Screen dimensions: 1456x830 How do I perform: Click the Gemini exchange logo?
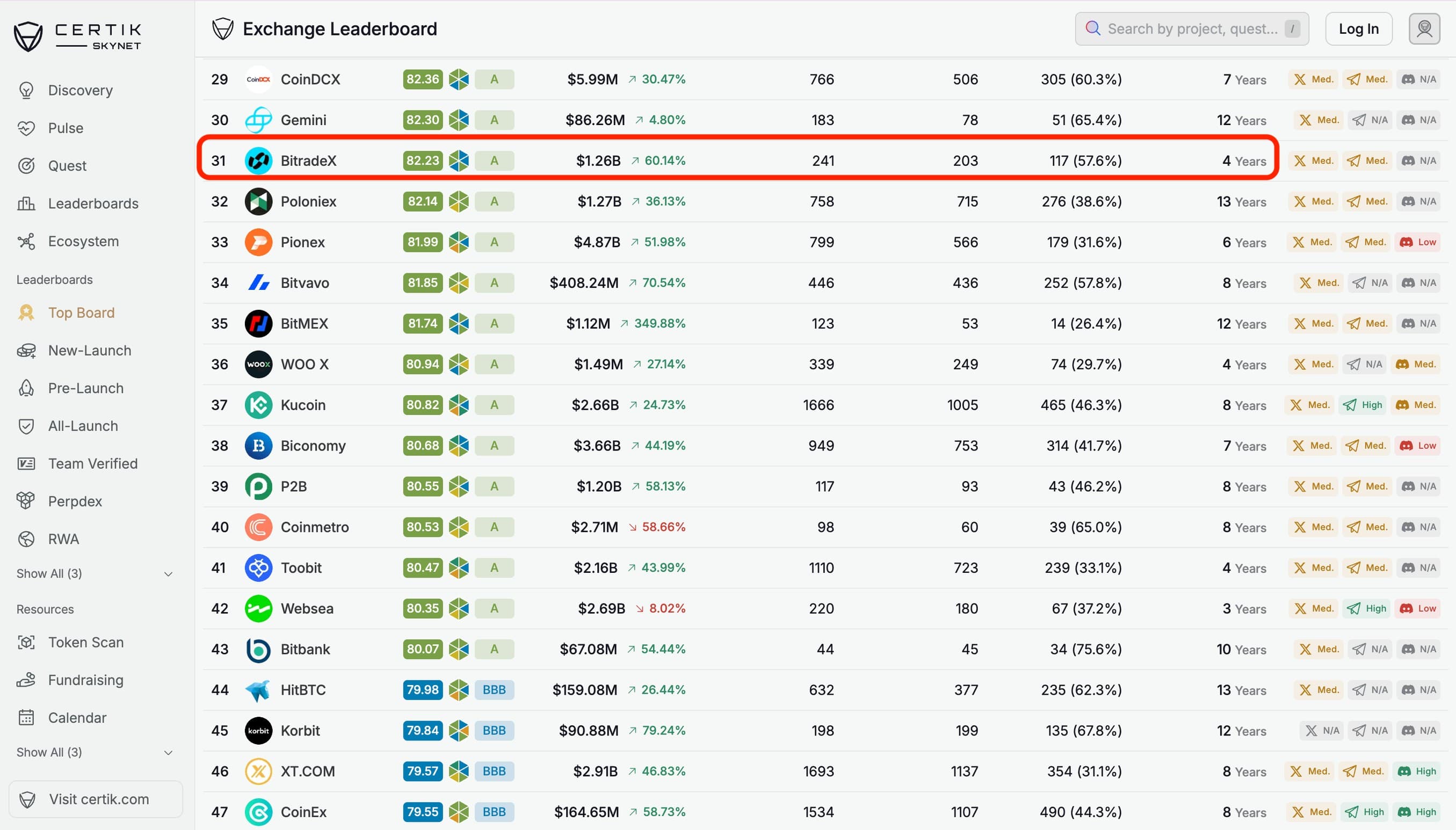pos(258,120)
